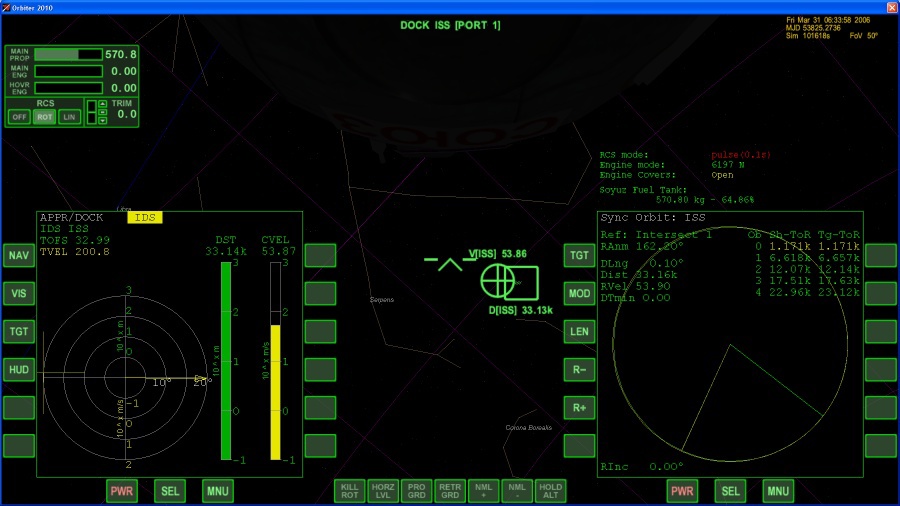
Task: Close the Orbiter 2010 window
Action: [x=893, y=7]
